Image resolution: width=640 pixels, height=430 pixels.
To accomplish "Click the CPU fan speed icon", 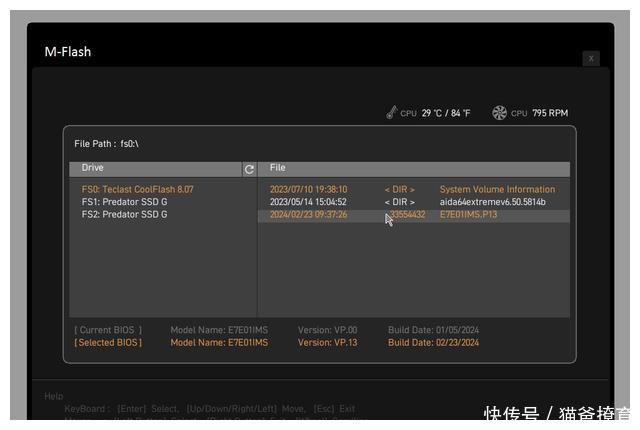I will (x=499, y=113).
